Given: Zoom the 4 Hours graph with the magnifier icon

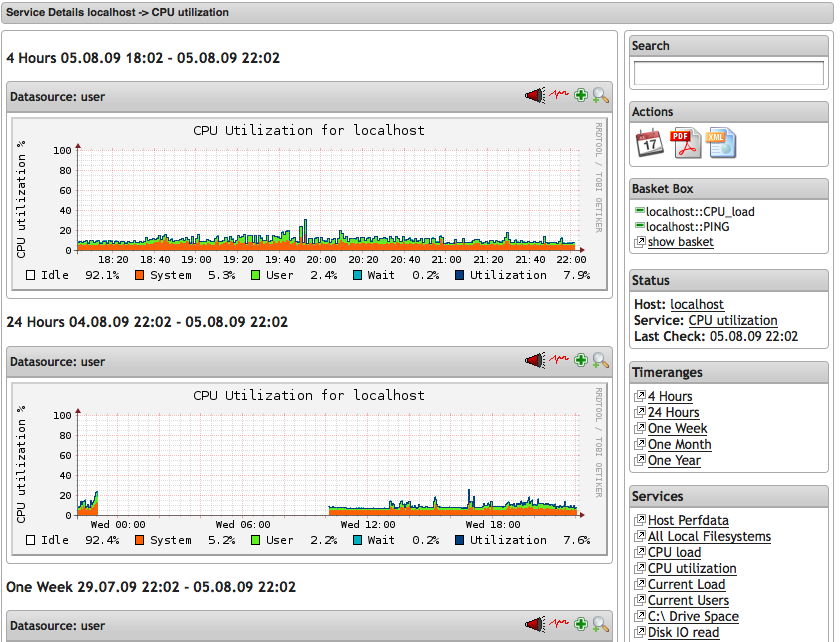Looking at the screenshot, I should [600, 95].
